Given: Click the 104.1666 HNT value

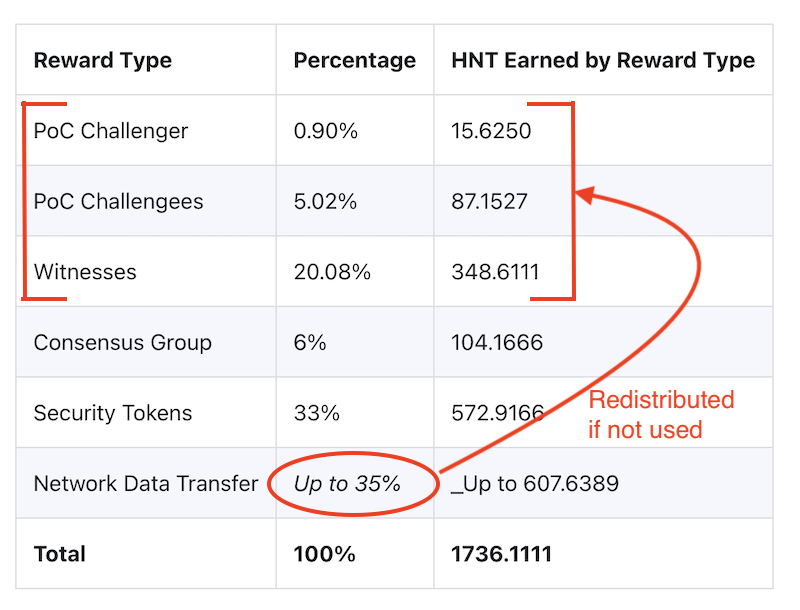Looking at the screenshot, I should [x=497, y=343].
